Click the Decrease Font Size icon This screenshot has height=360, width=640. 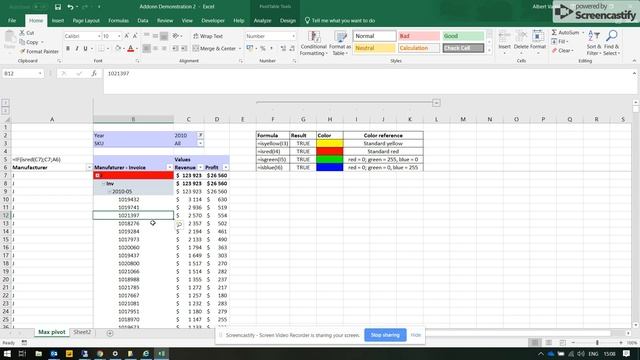point(135,36)
